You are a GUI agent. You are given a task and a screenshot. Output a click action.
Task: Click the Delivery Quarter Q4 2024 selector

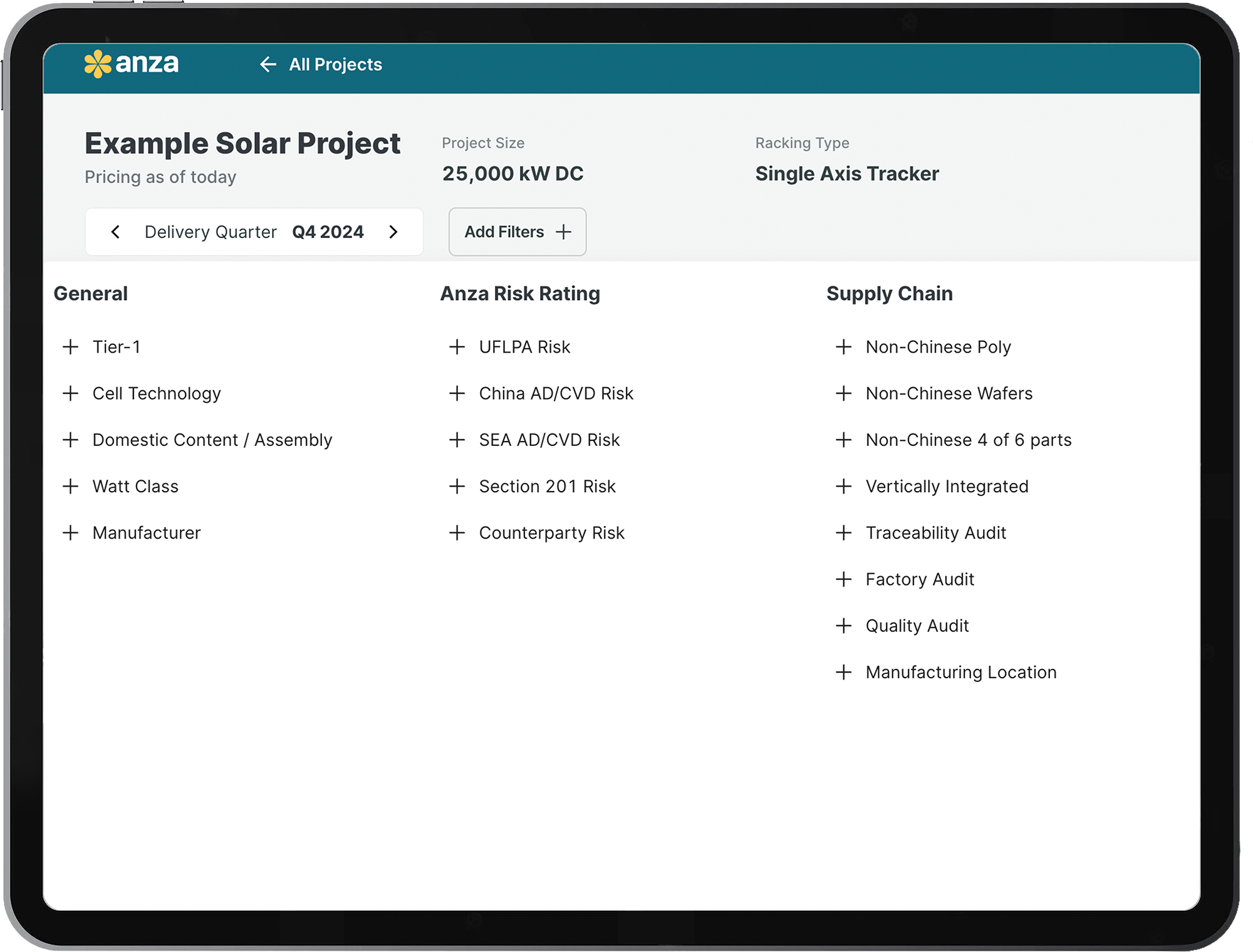click(254, 232)
